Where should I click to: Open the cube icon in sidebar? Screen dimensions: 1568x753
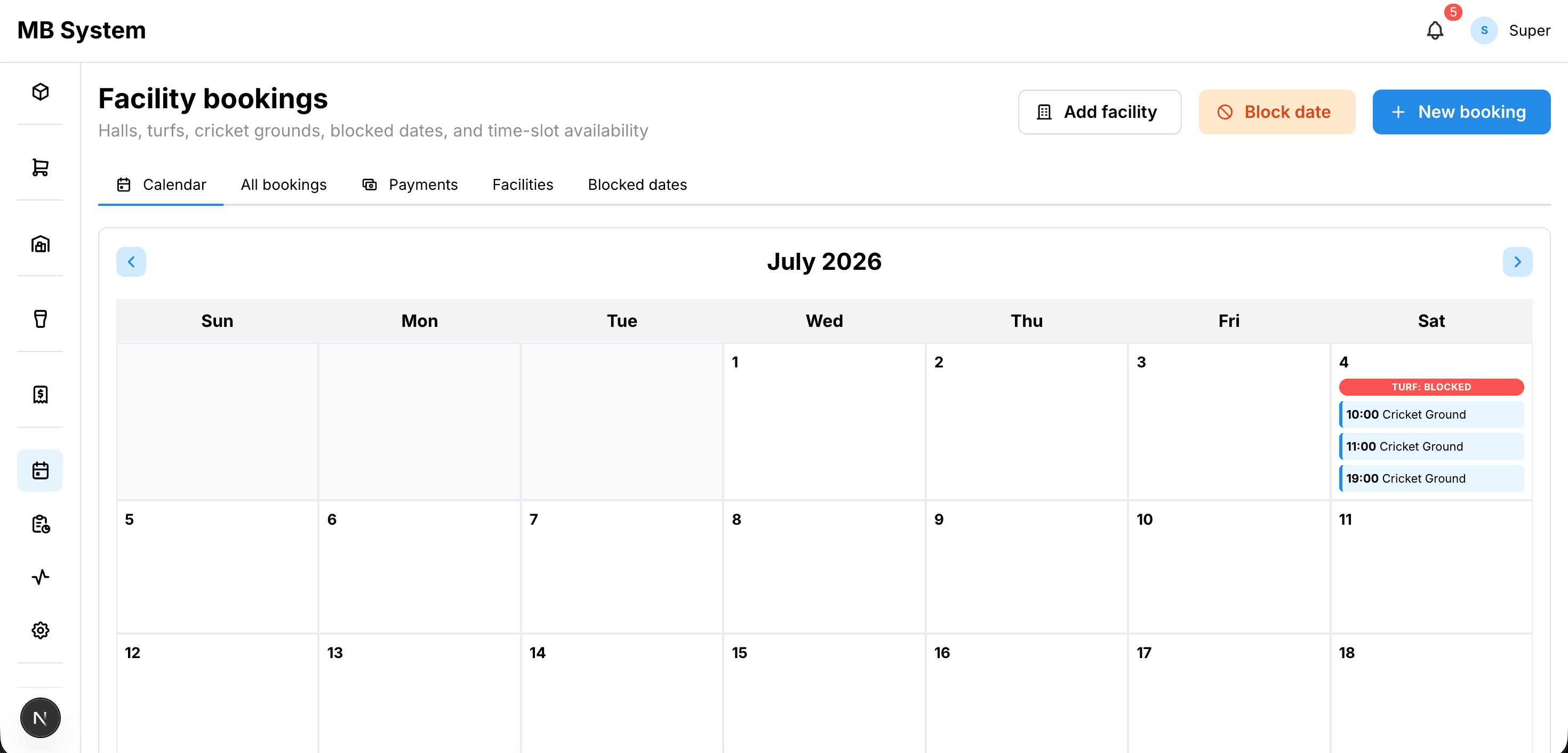click(x=40, y=92)
